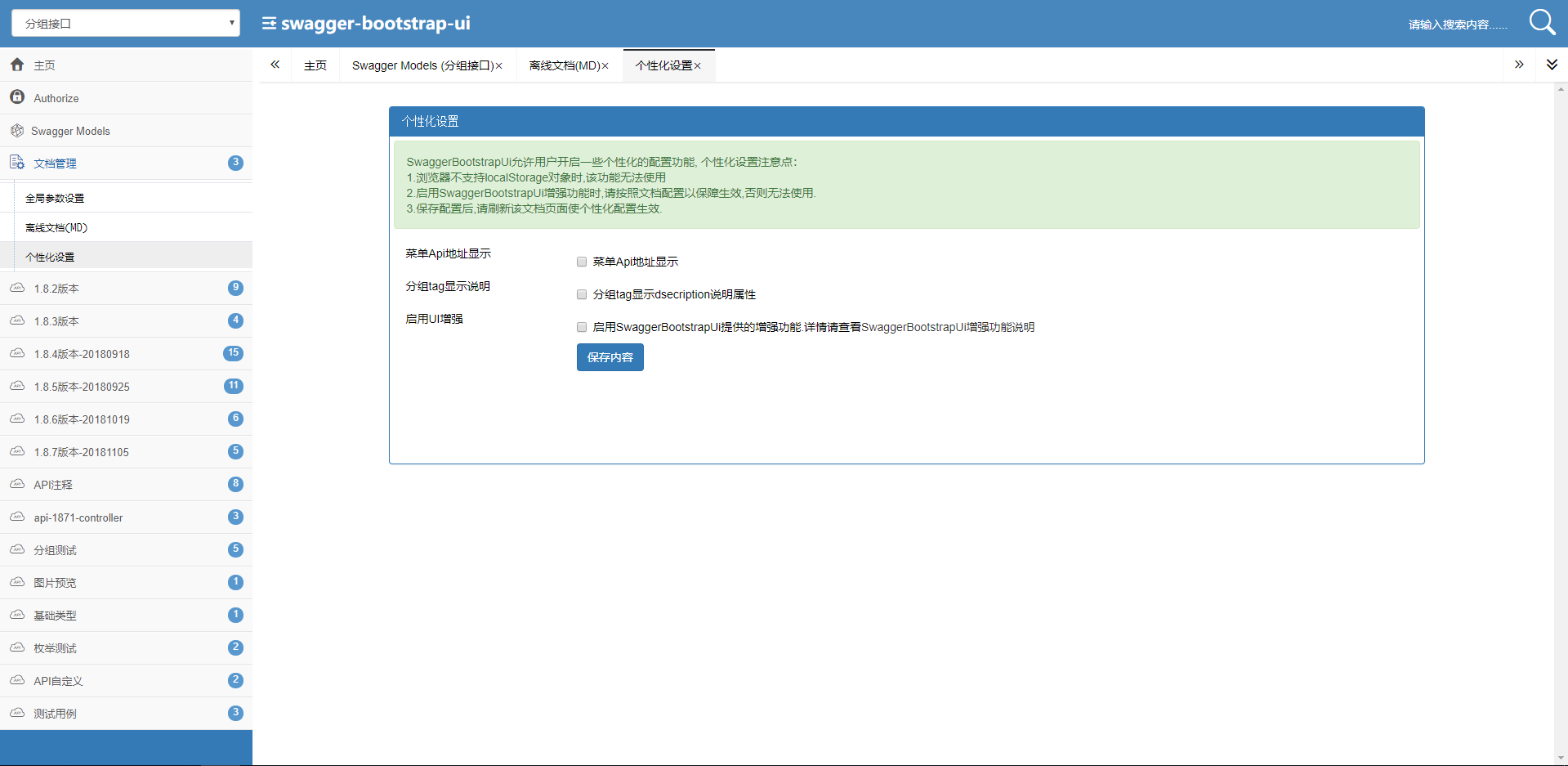
Task: Check the 分组tag显示dsecription说明属性 checkbox
Action: tap(582, 294)
